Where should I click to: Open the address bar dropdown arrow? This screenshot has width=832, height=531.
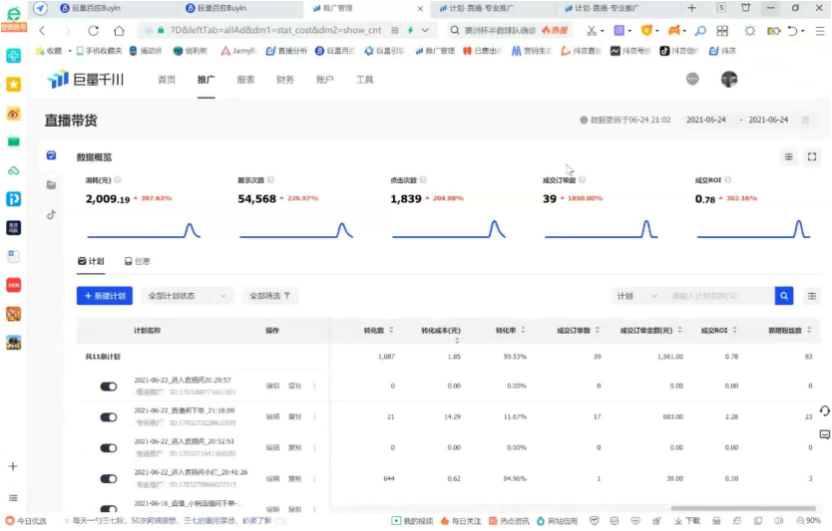tap(425, 31)
